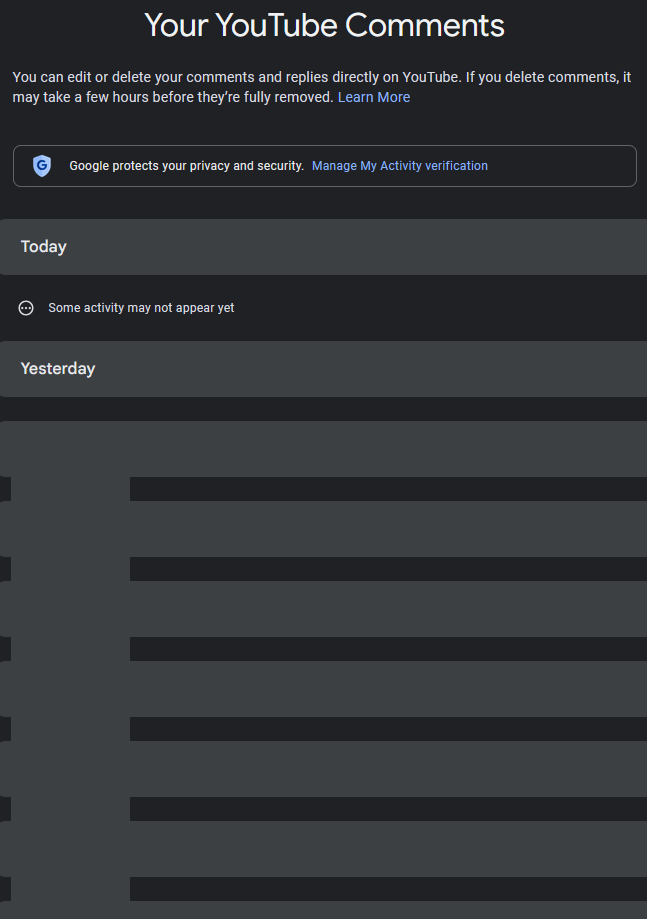
Task: Open Manage My Activity verification link
Action: click(400, 166)
